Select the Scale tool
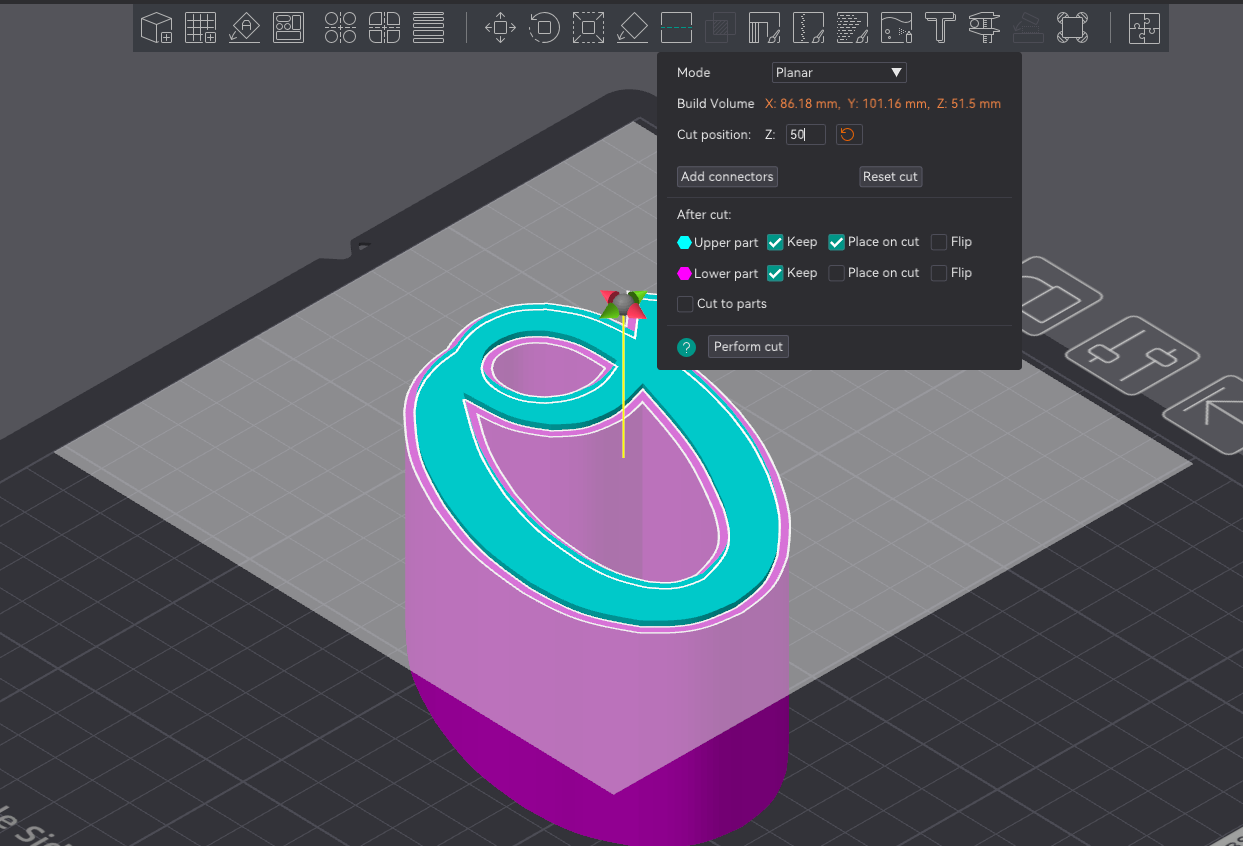The width and height of the screenshot is (1243, 846). point(588,27)
